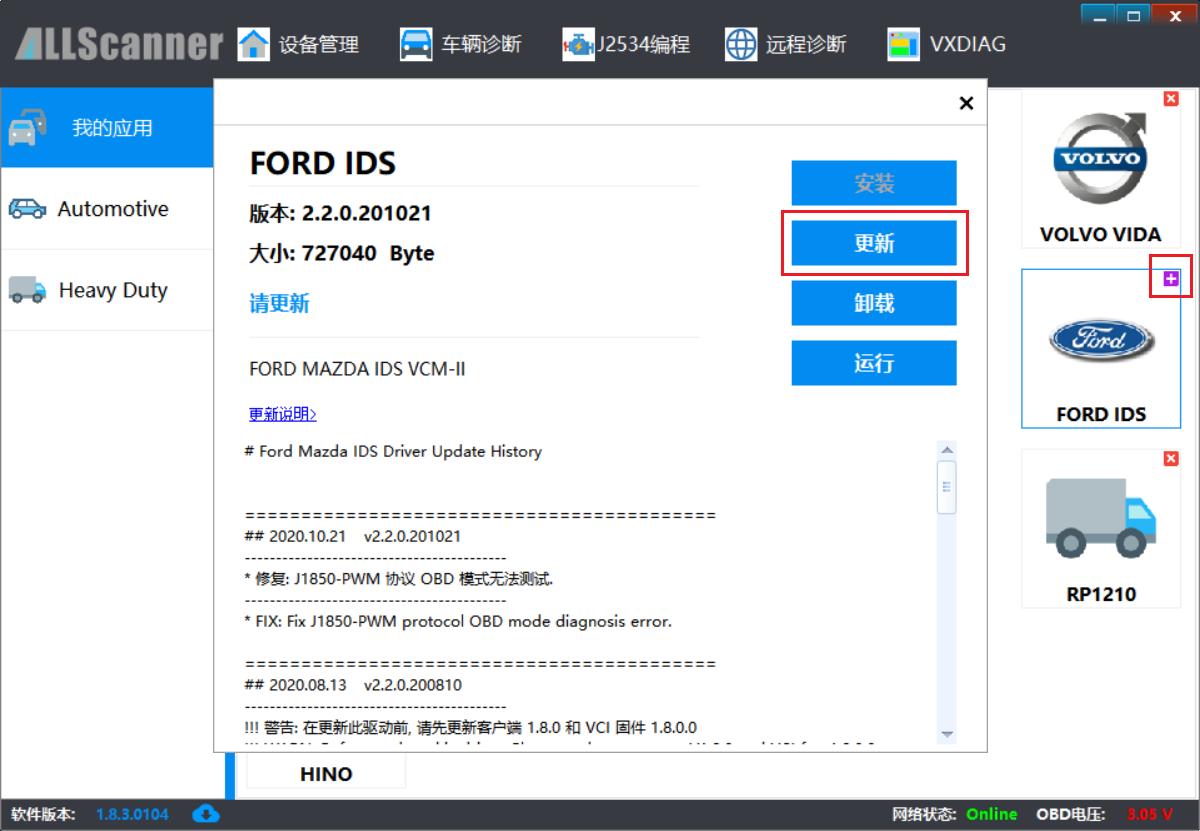
Task: Click the 设备管理 house icon
Action: pos(254,44)
